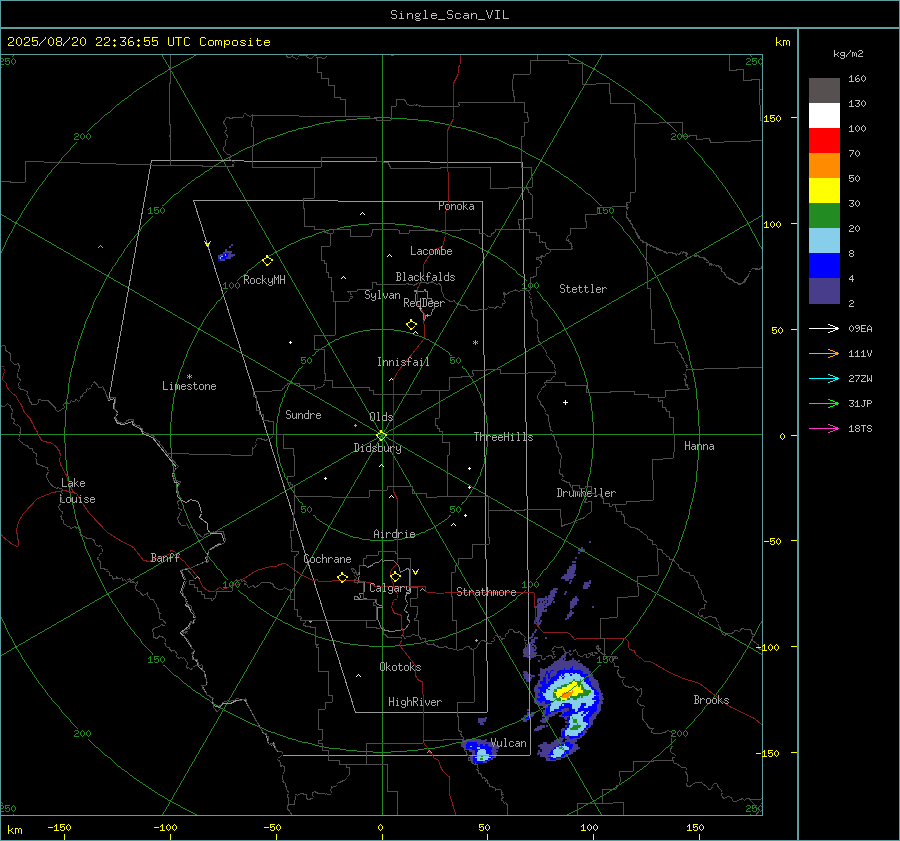
Task: Click the Limestone label
Action: coord(189,386)
